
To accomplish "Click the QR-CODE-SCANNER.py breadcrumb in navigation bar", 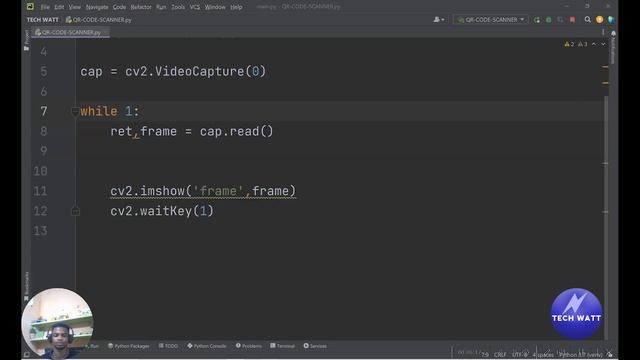I will pos(99,20).
